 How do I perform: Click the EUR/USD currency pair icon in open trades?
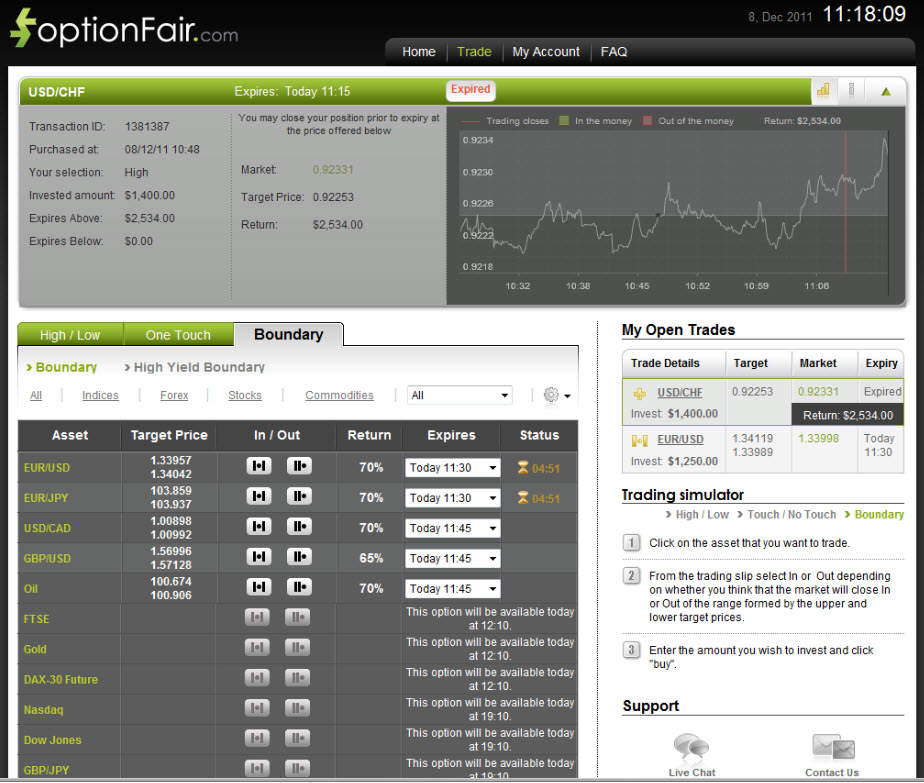pos(638,439)
